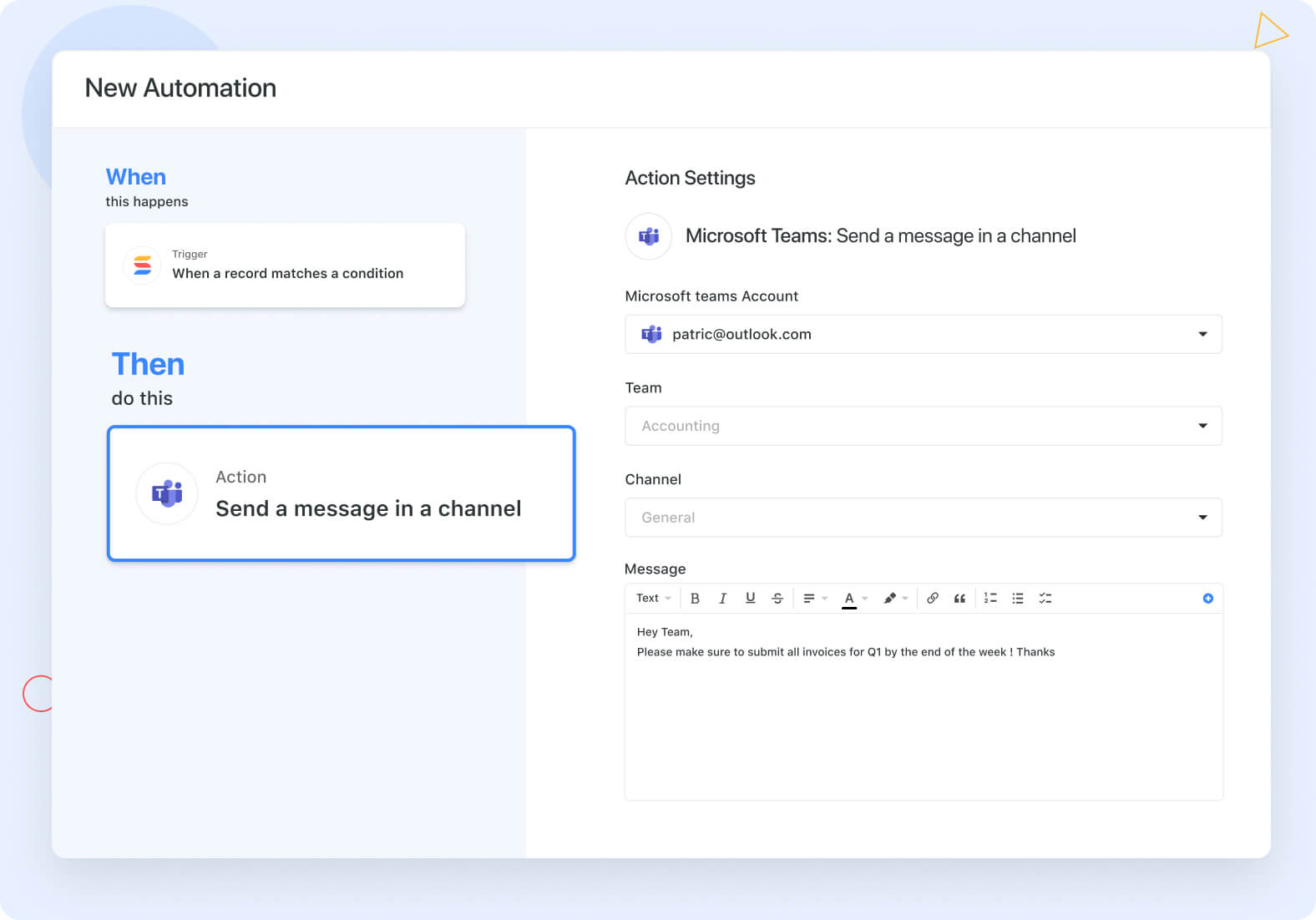Open the Team dropdown showing Accounting
Image resolution: width=1316 pixels, height=920 pixels.
point(924,426)
